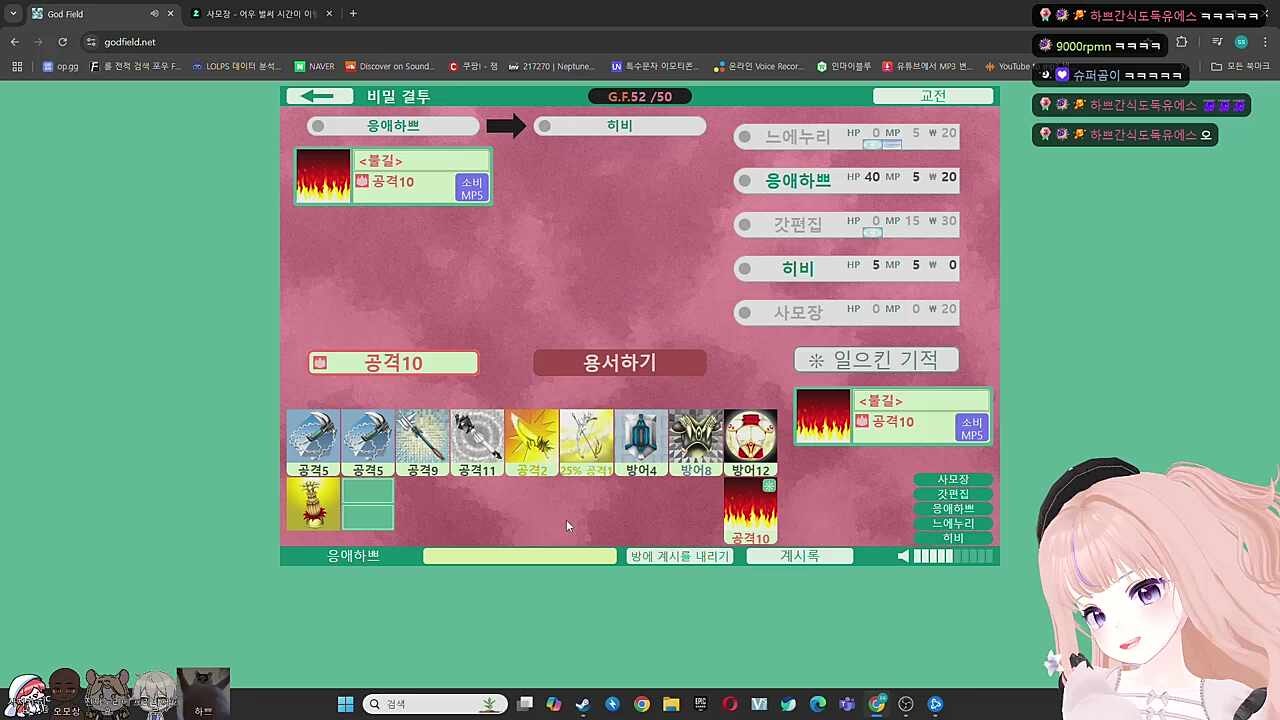Screen dimensions: 1280x720
Task: Click the 일으킨 기적 button
Action: coord(877,360)
